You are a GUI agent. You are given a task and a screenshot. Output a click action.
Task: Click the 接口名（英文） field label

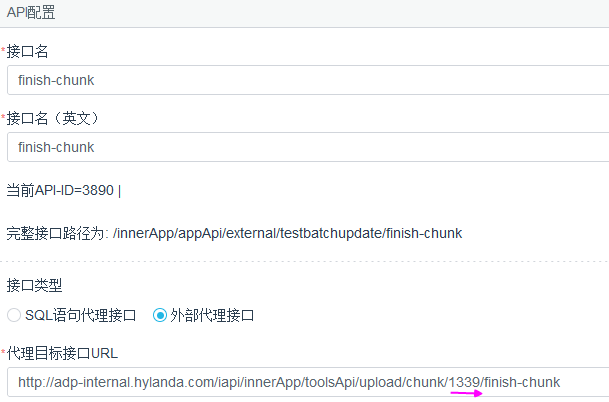[x=52, y=117]
